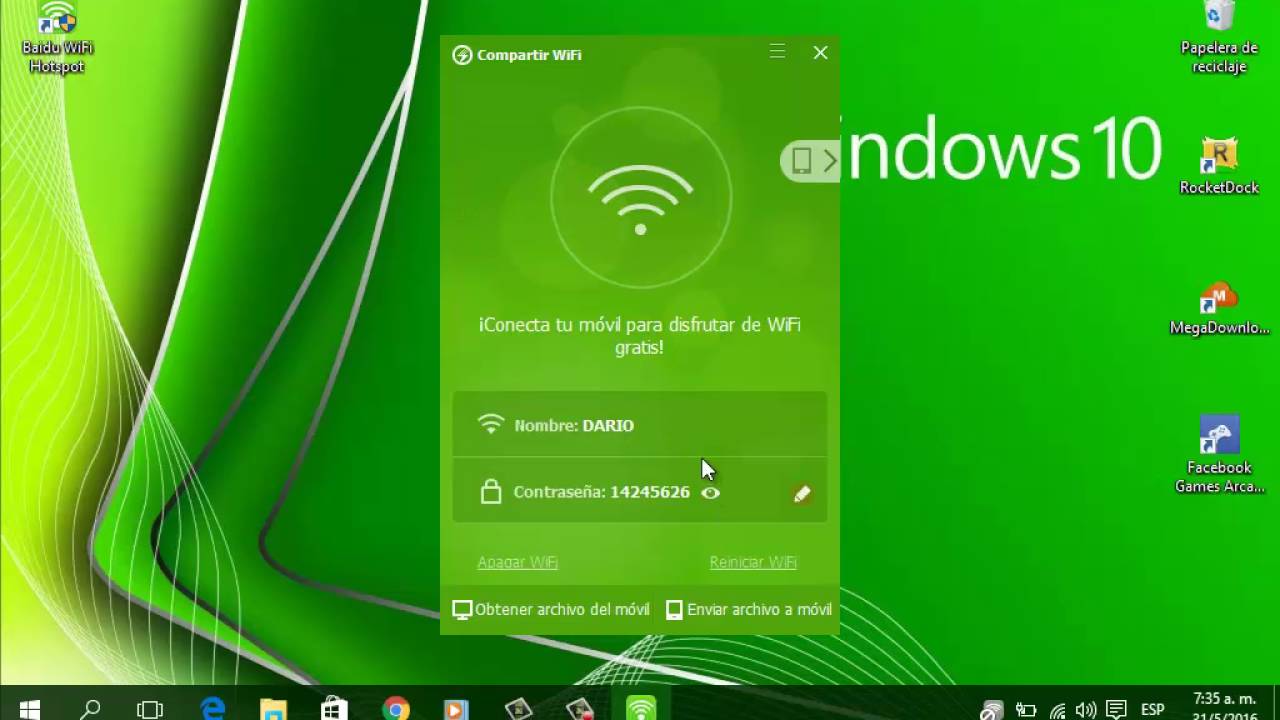This screenshot has width=1280, height=720.
Task: Open Task View on the taskbar
Action: [150, 709]
